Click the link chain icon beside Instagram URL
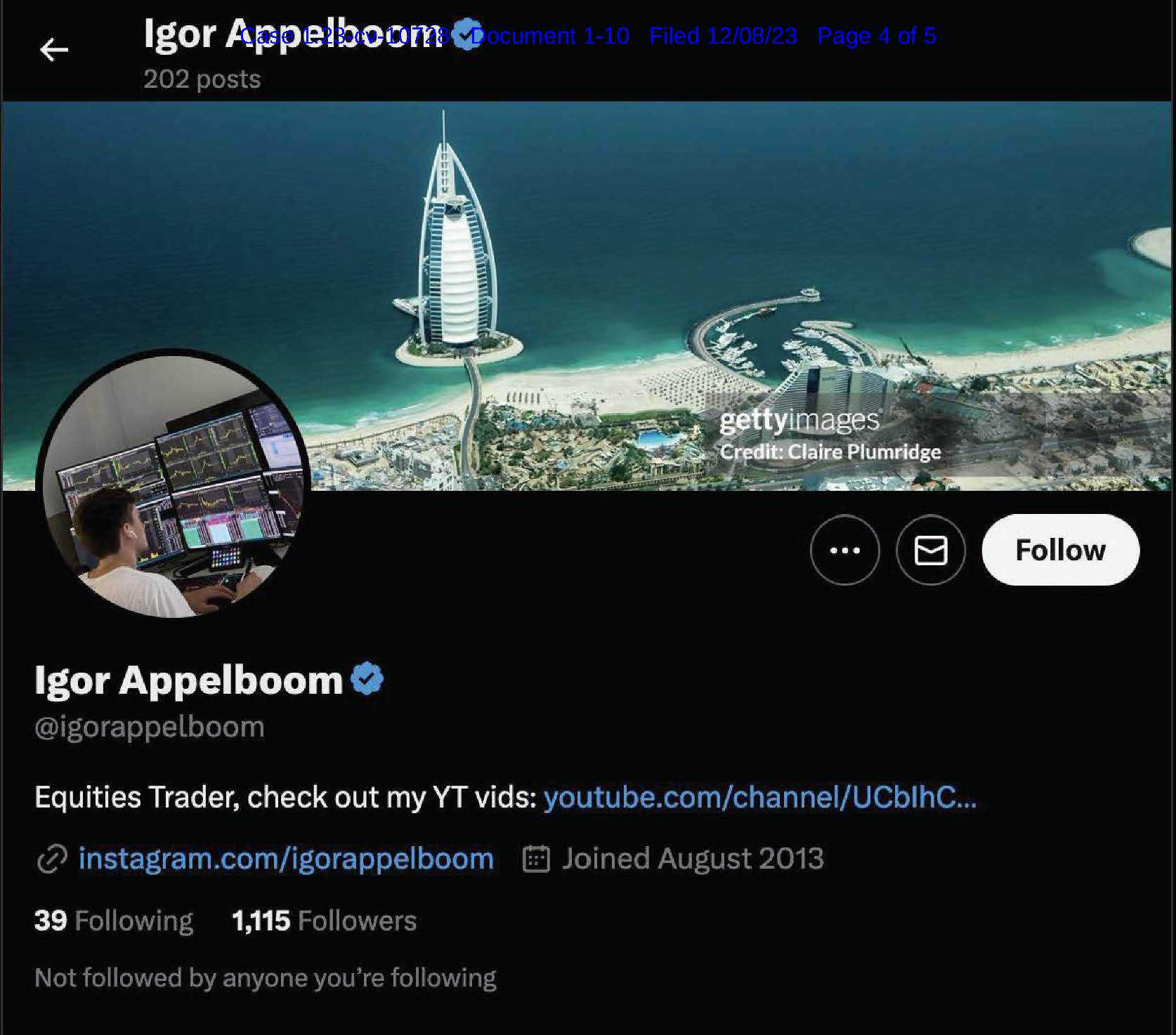The width and height of the screenshot is (1176, 1035). click(51, 859)
